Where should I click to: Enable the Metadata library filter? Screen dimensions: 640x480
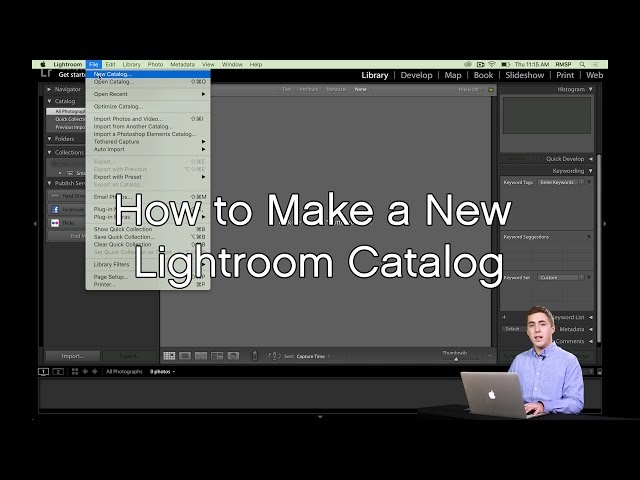tap(336, 89)
